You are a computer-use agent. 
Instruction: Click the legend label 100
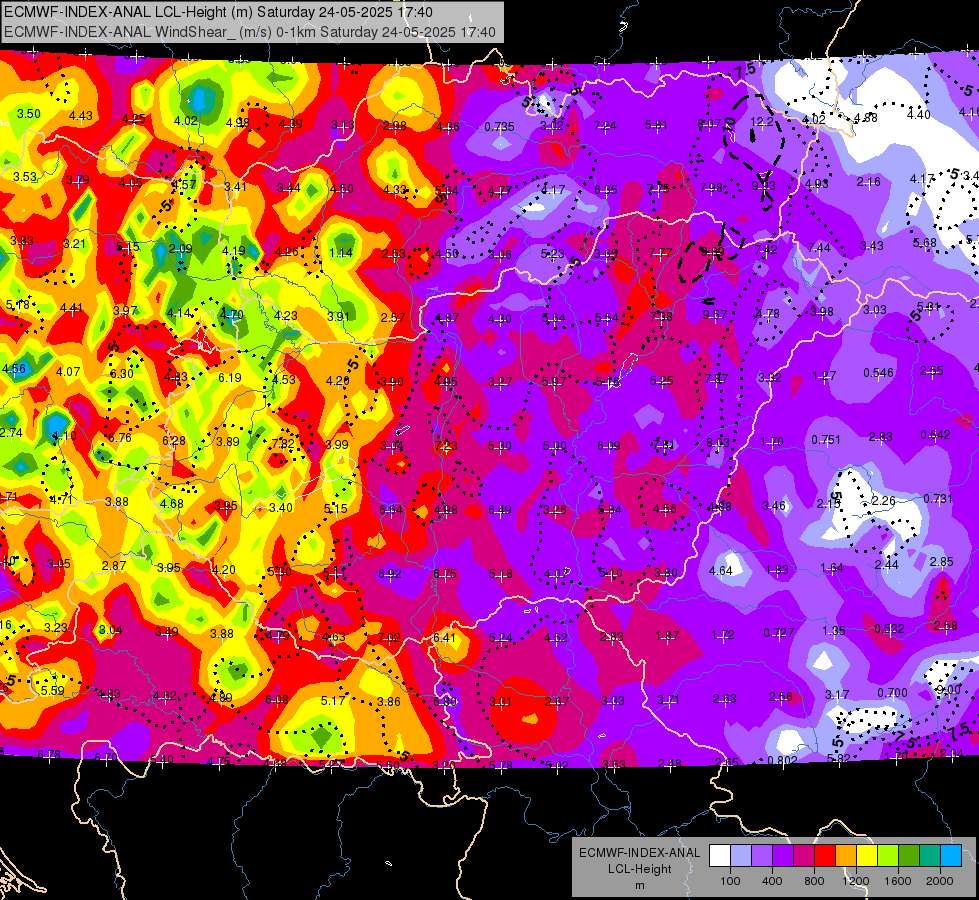click(730, 881)
